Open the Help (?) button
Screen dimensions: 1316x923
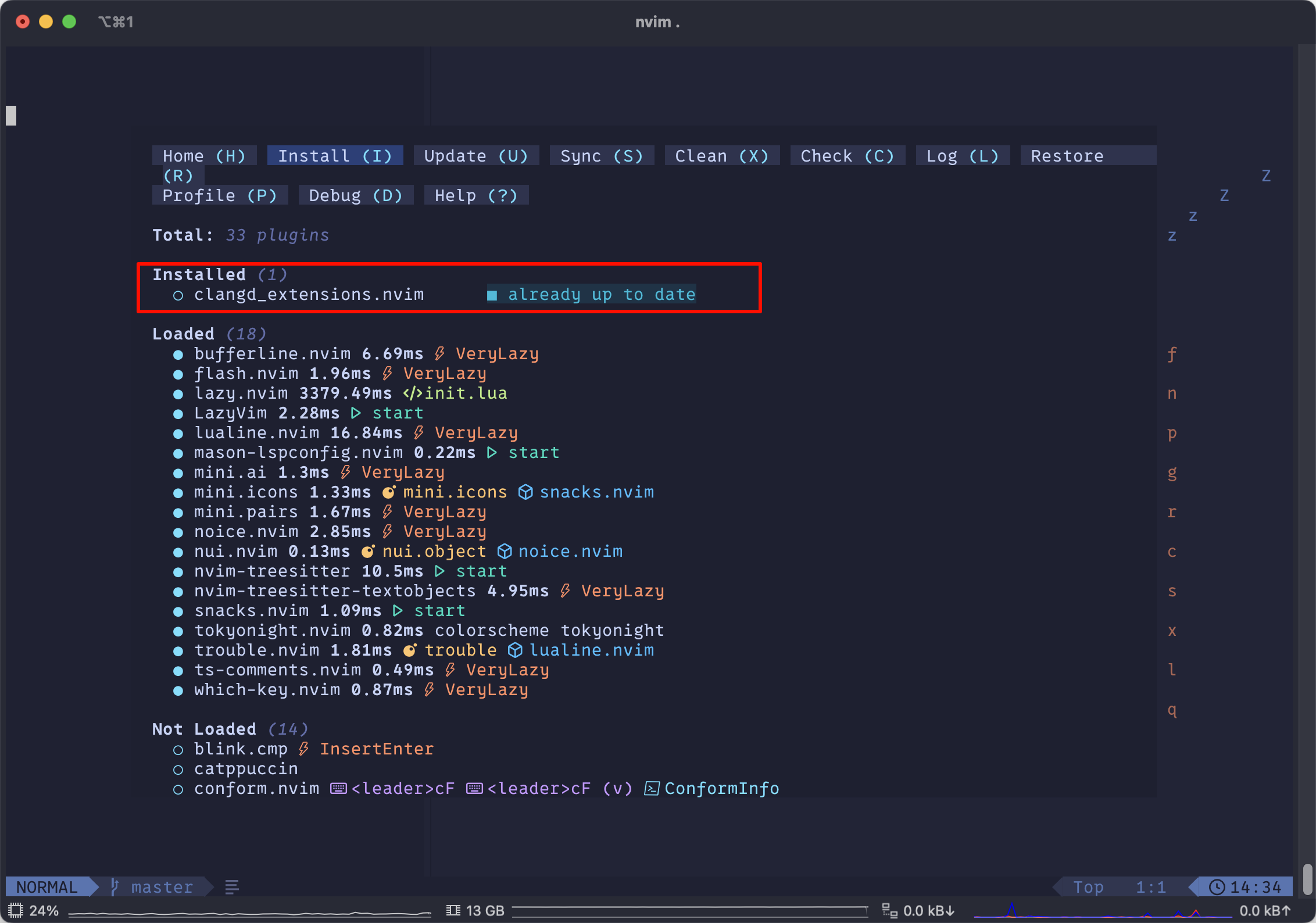coord(476,195)
